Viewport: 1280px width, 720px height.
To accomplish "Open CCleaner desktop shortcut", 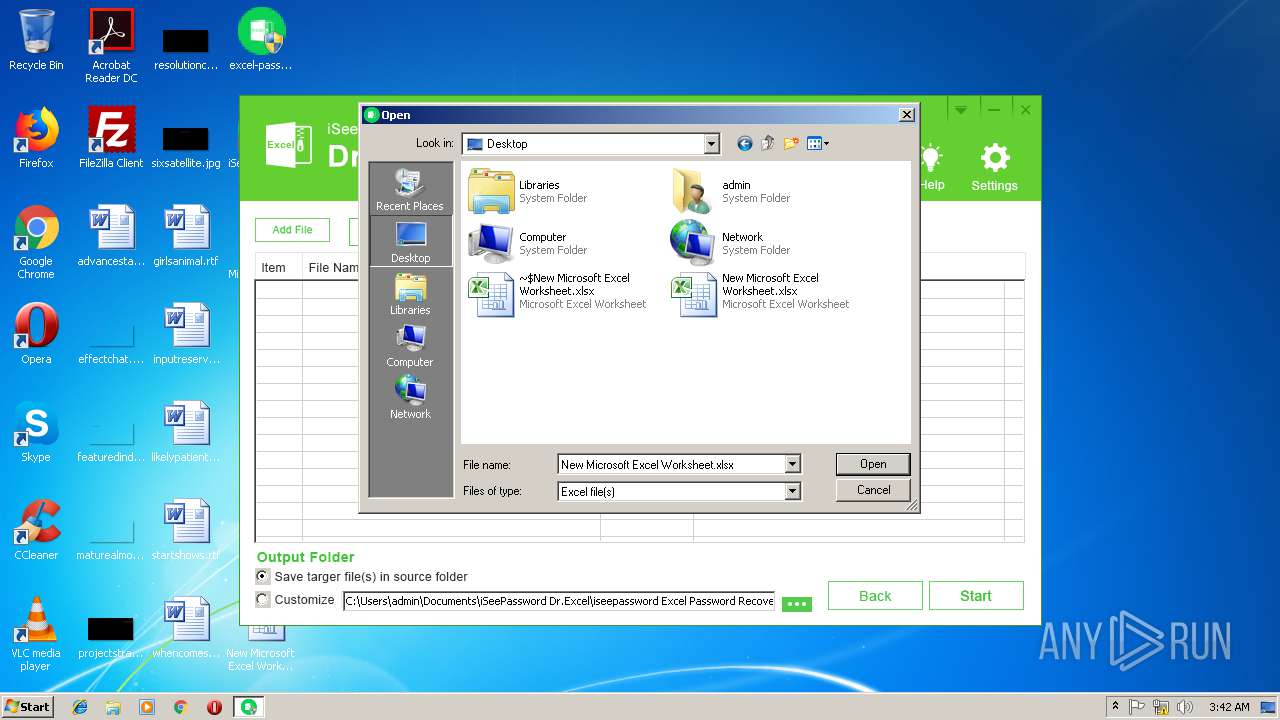I will click(36, 530).
